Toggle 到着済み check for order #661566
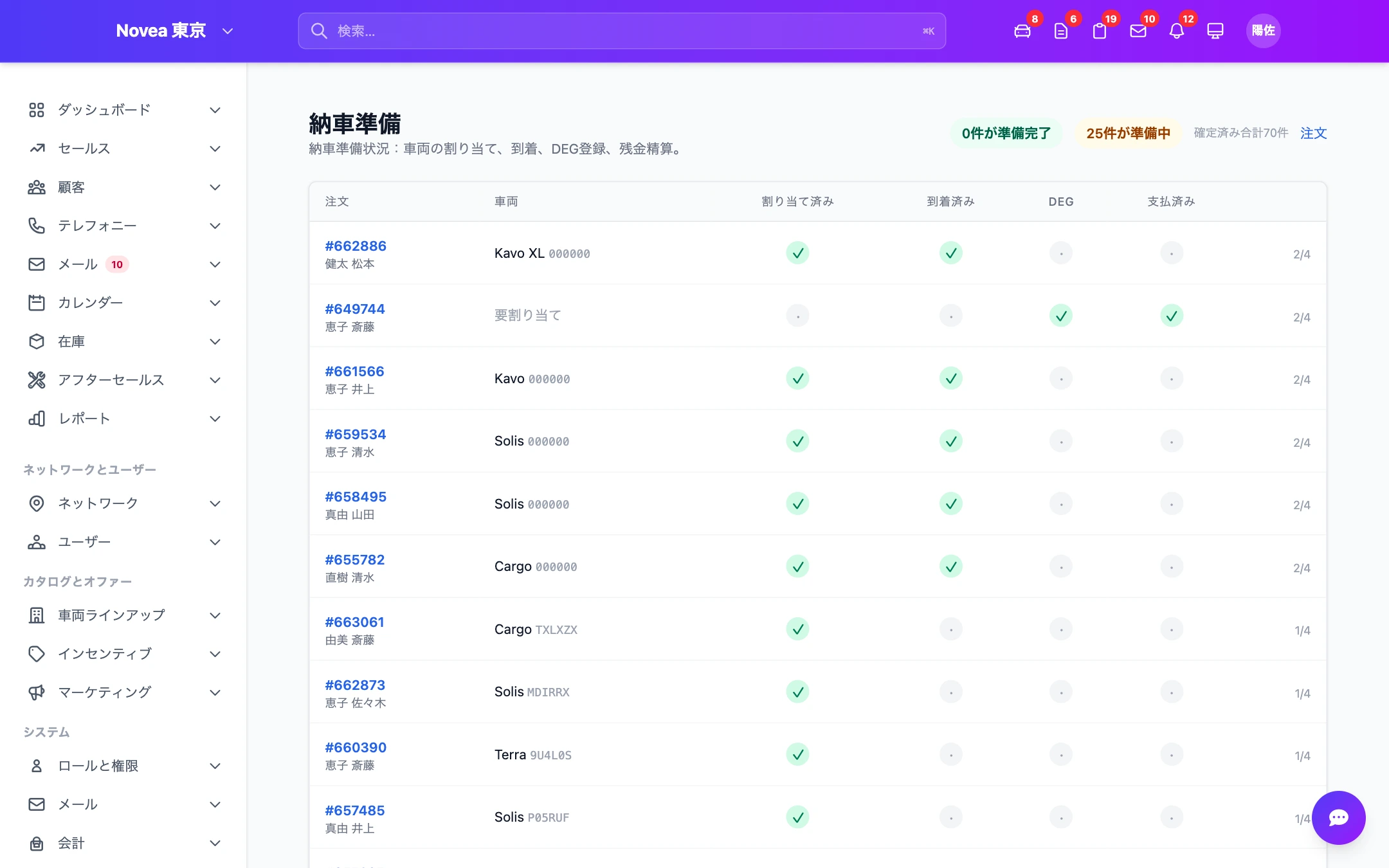The width and height of the screenshot is (1389, 868). (x=951, y=378)
